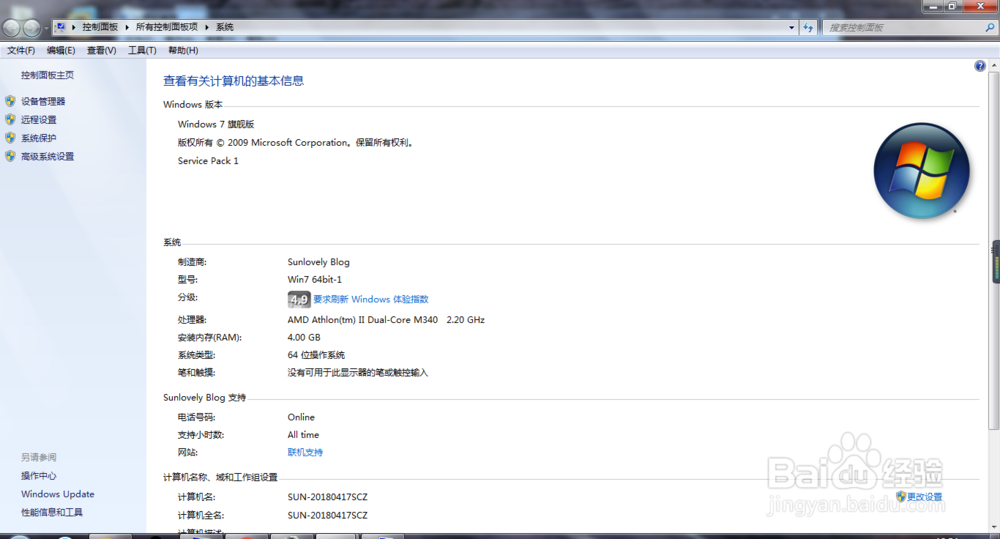The image size is (1000, 539).
Task: Click the forward navigation arrow button
Action: coord(31,28)
